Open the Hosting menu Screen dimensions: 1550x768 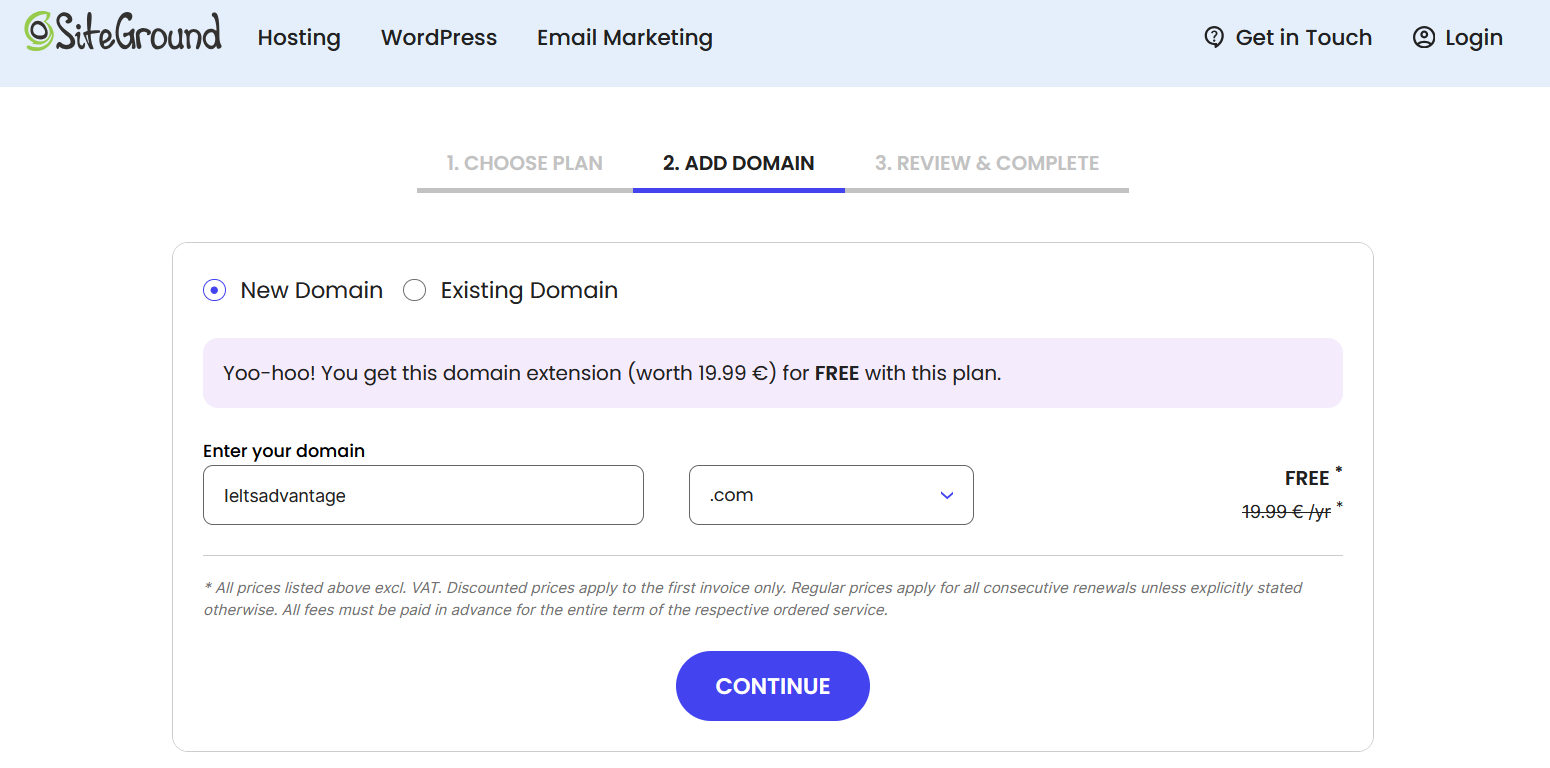click(299, 38)
